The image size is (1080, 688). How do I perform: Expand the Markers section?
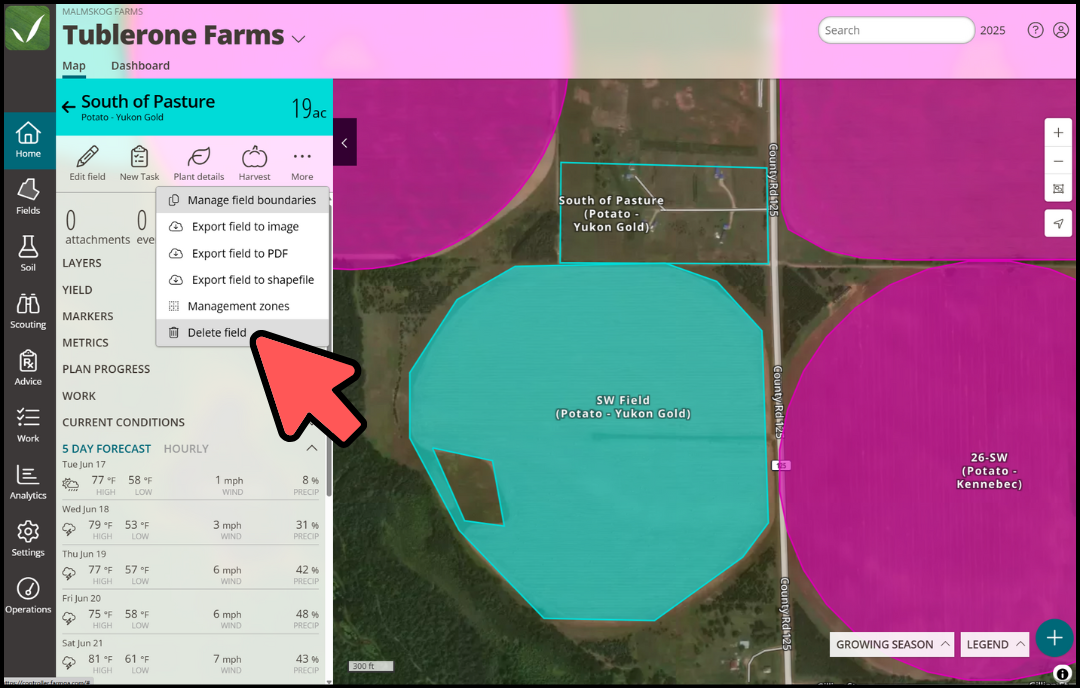pyautogui.click(x=87, y=316)
